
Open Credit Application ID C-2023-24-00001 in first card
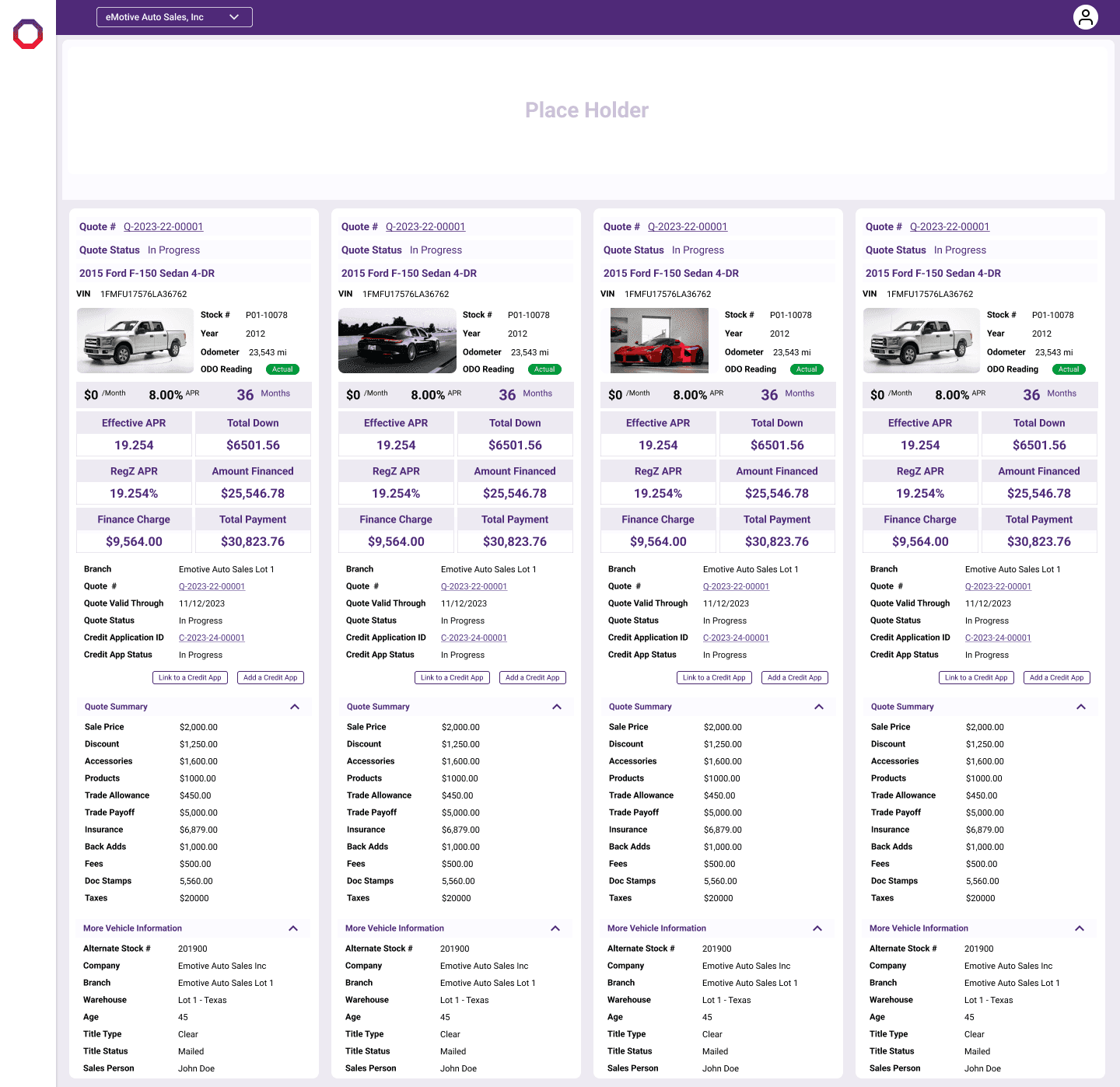click(x=212, y=638)
